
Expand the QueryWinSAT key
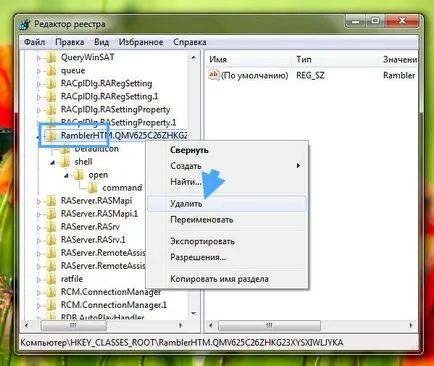pos(39,58)
